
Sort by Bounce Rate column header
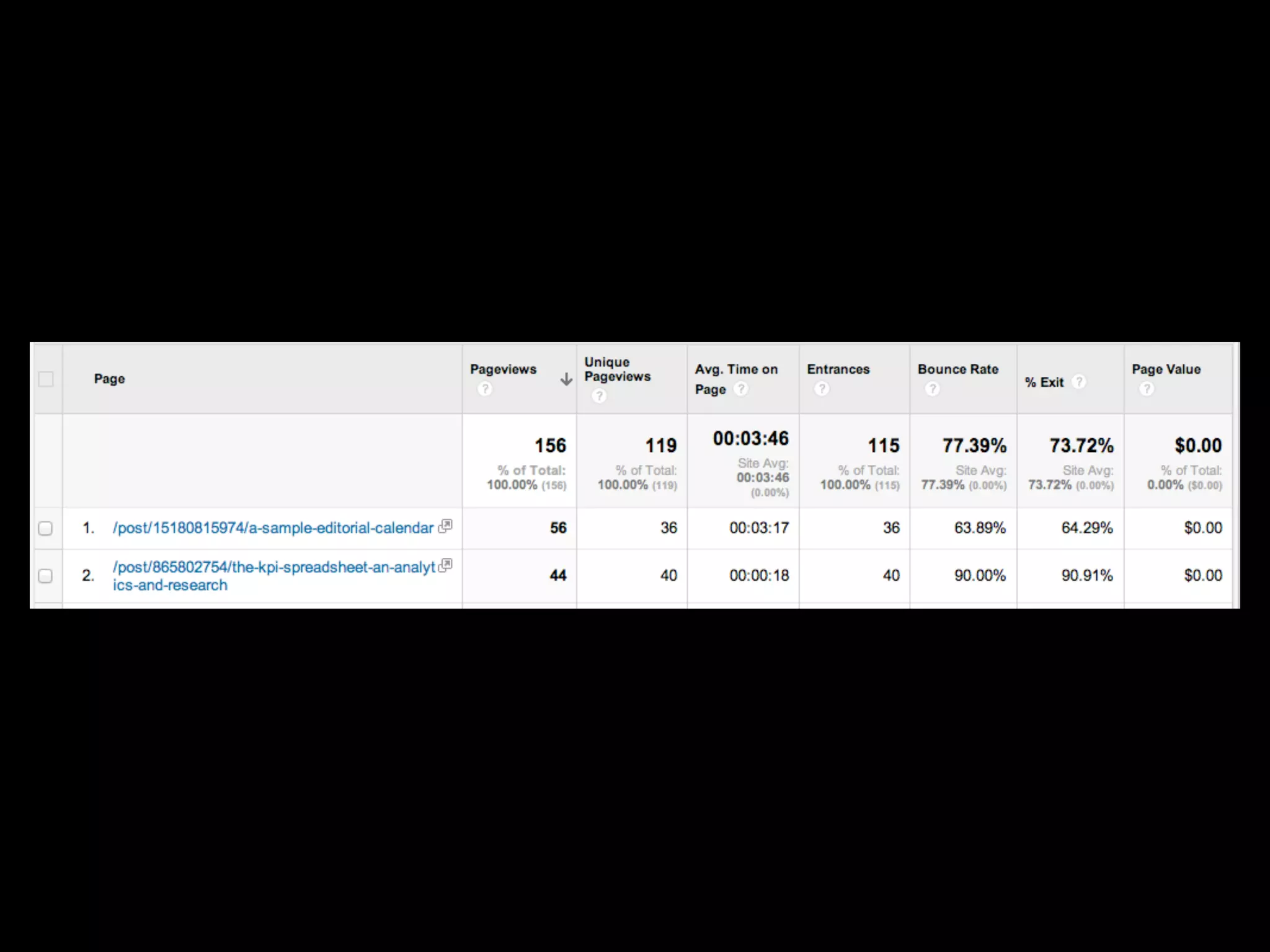click(x=958, y=369)
